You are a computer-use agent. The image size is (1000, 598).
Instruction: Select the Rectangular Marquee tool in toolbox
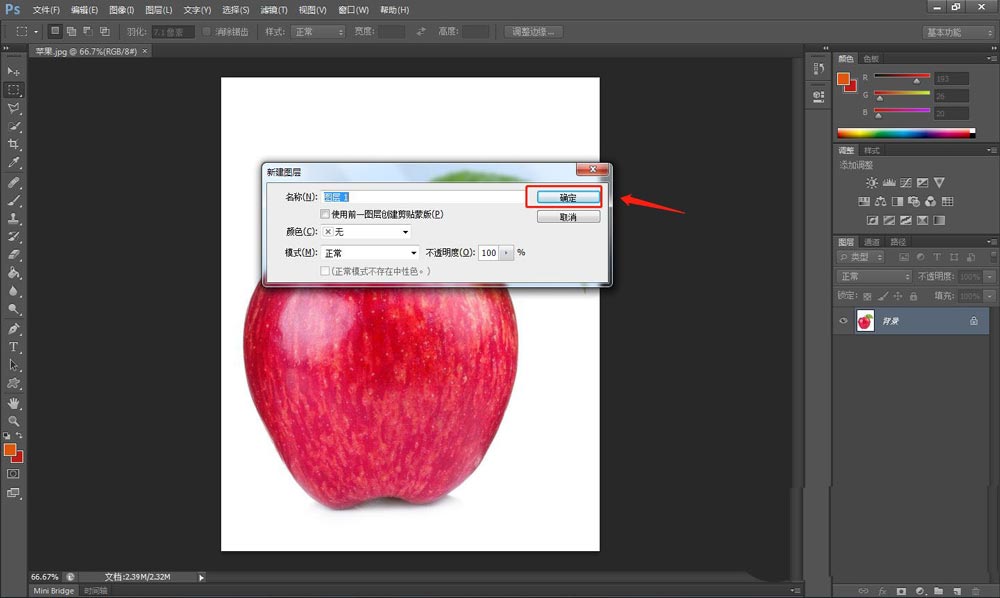(x=13, y=90)
